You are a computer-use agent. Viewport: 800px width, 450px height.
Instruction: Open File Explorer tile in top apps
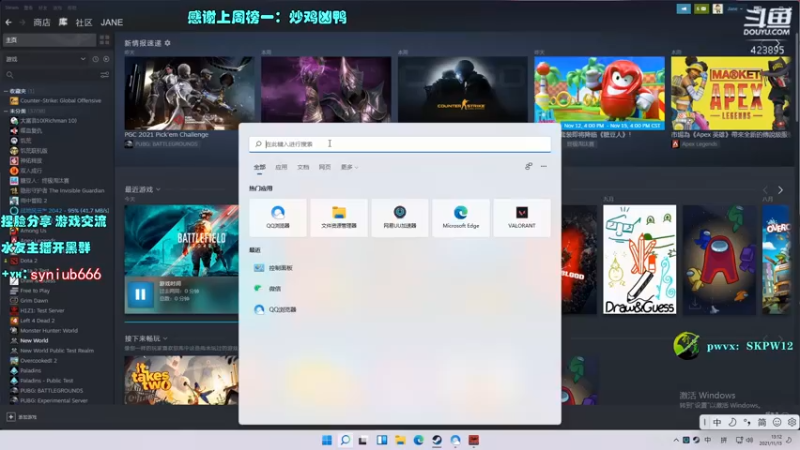[339, 218]
